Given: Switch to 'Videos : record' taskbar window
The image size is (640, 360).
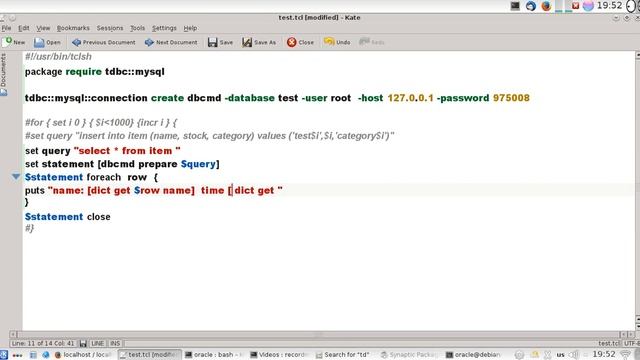Looking at the screenshot, I should tap(279, 355).
